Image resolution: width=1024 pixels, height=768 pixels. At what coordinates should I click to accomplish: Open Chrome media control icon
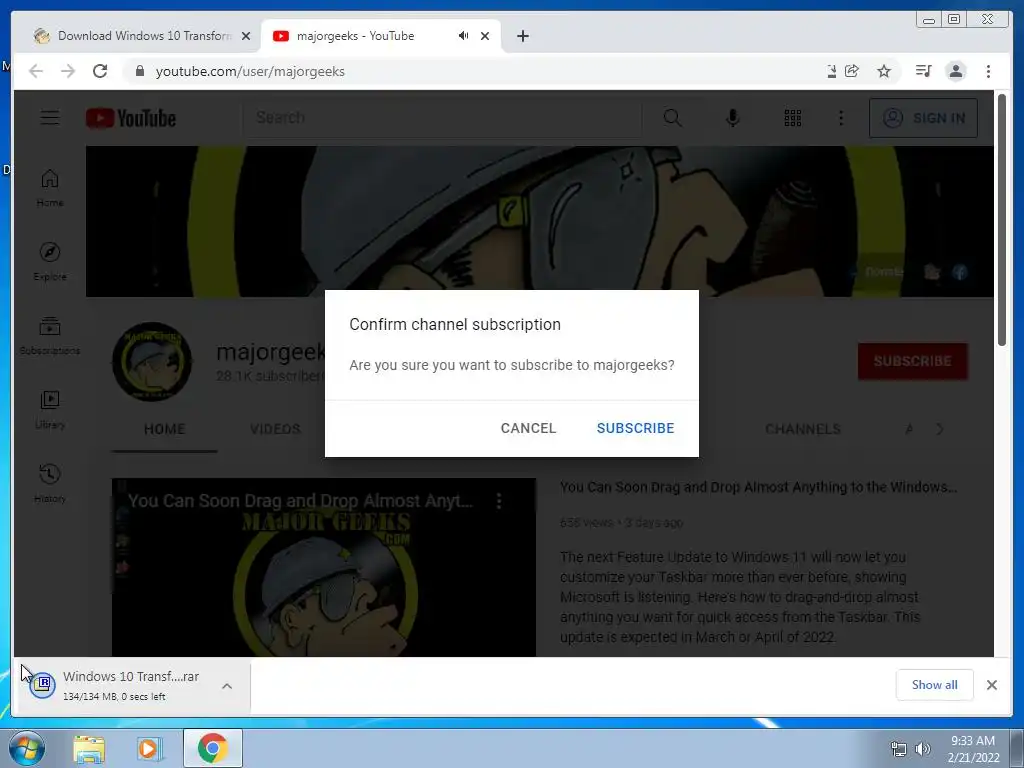pyautogui.click(x=923, y=71)
